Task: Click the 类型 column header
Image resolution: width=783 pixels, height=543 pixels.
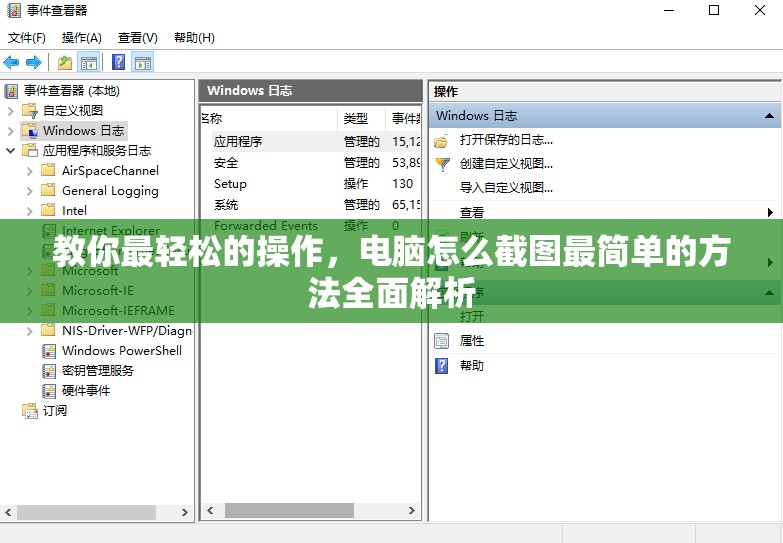Action: tap(362, 118)
